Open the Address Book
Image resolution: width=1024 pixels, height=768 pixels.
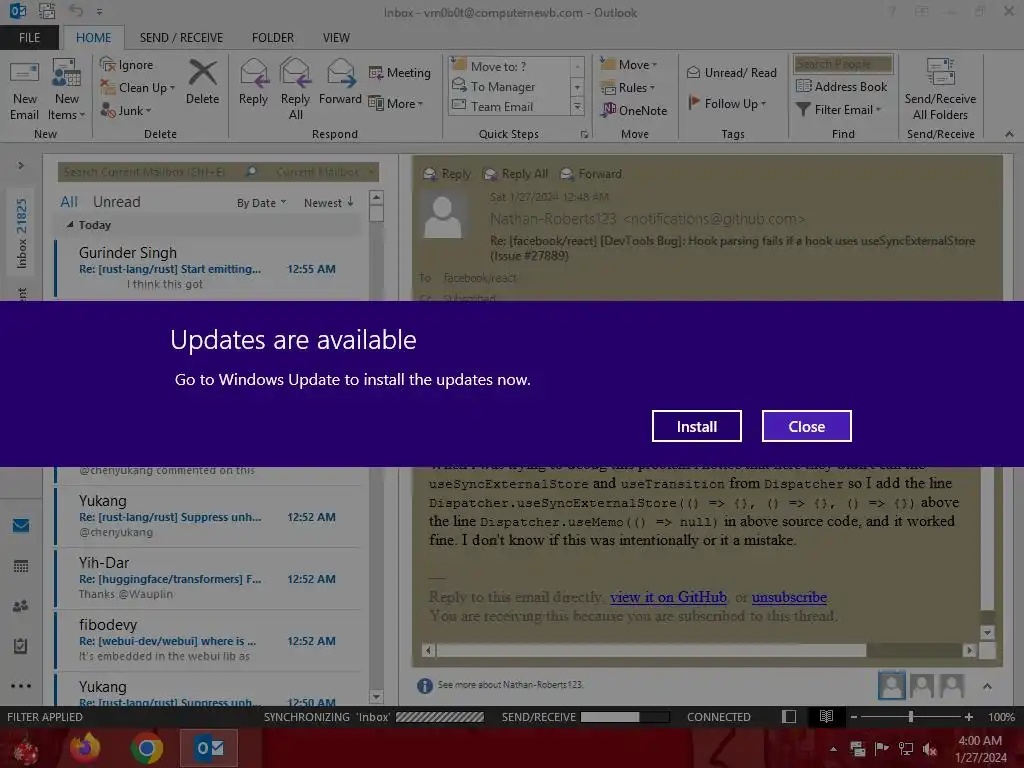(842, 86)
